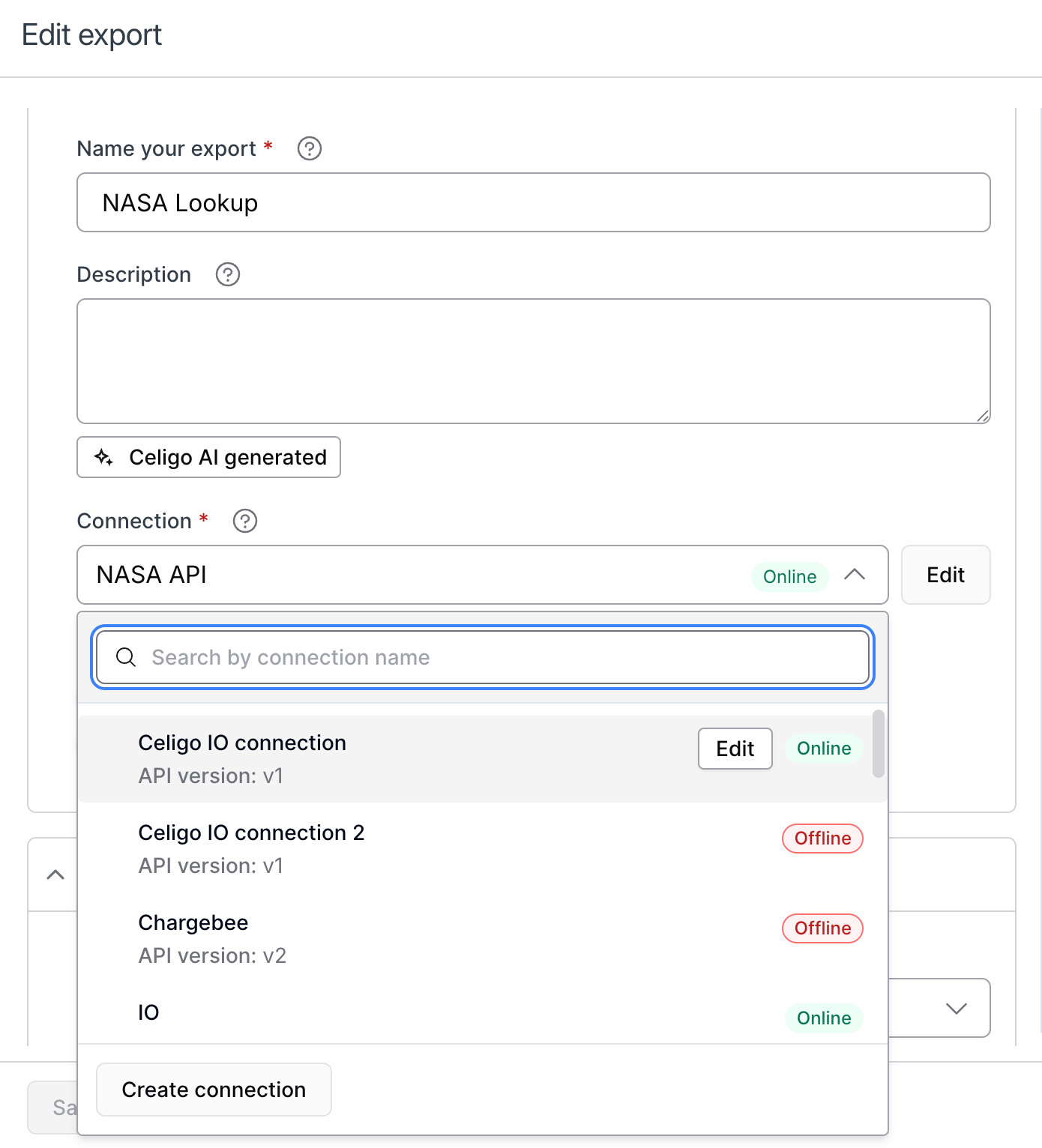The image size is (1042, 1148).
Task: Click the Create connection button
Action: coord(214,1090)
